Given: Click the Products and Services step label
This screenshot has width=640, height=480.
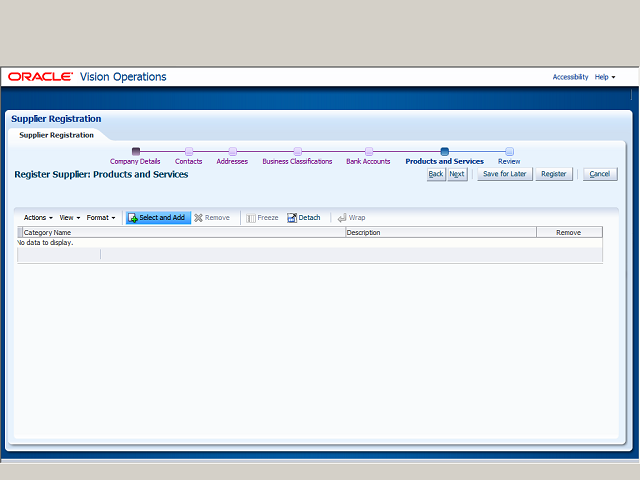Looking at the screenshot, I should 444,161.
